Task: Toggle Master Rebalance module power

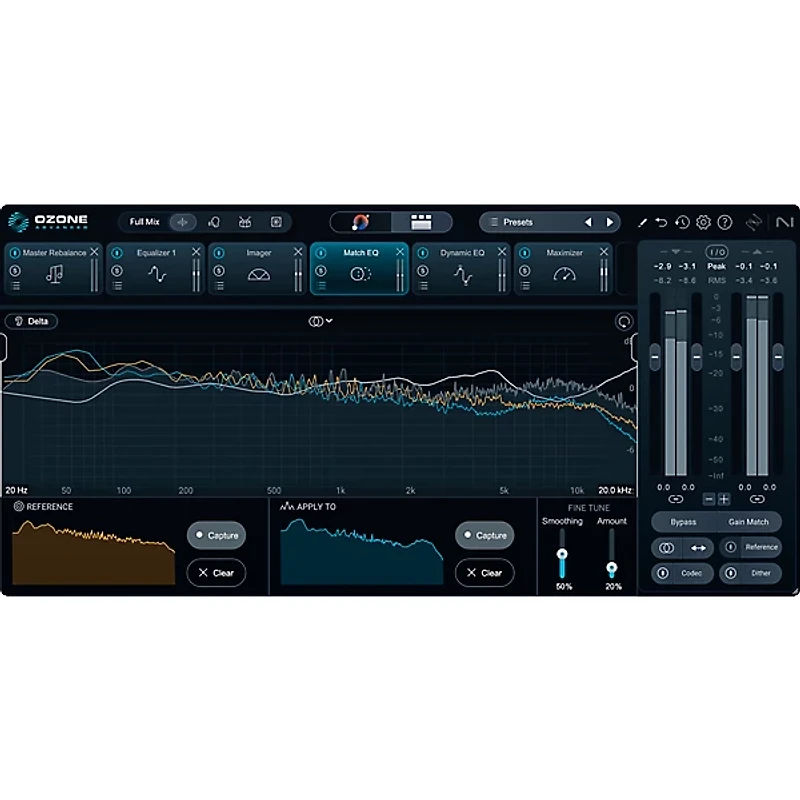Action: (x=15, y=253)
